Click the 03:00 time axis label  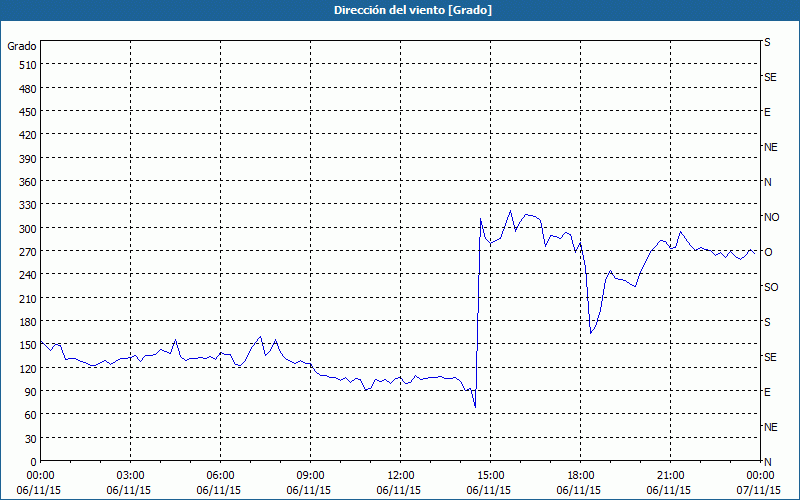(x=131, y=476)
